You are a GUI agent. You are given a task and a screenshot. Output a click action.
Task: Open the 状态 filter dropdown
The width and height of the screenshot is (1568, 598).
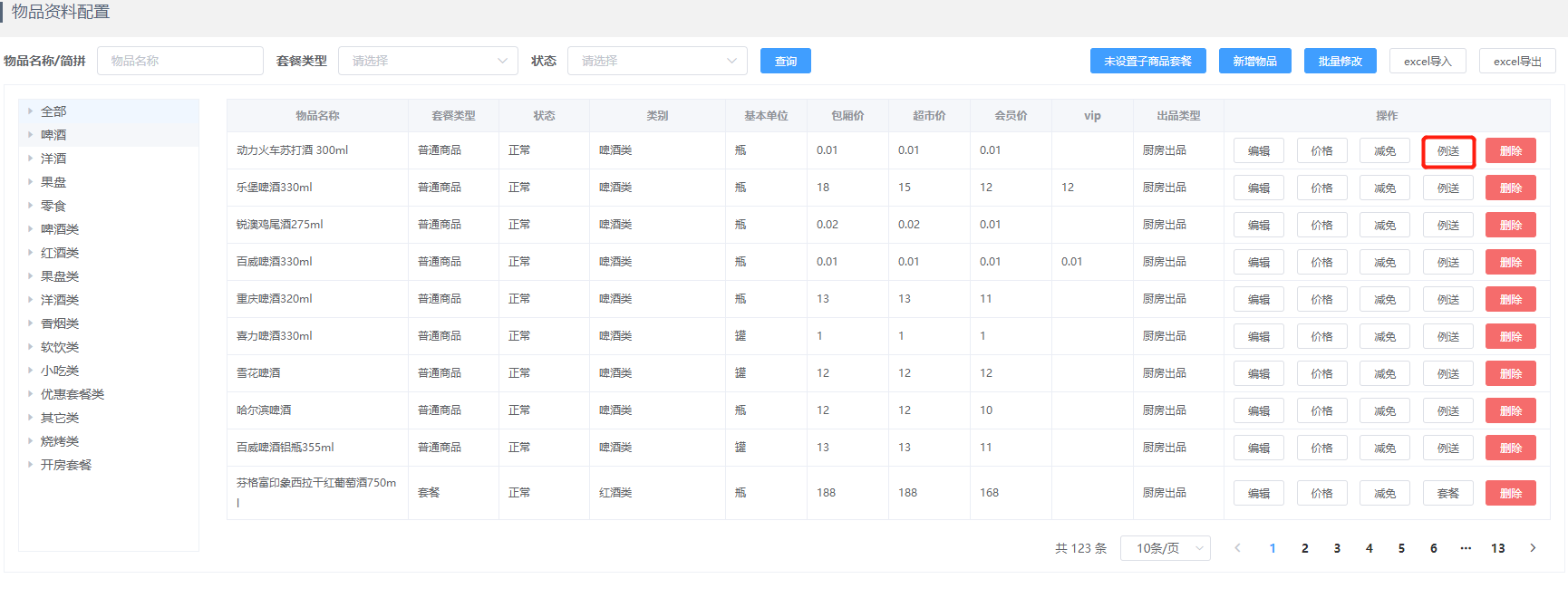[x=657, y=61]
